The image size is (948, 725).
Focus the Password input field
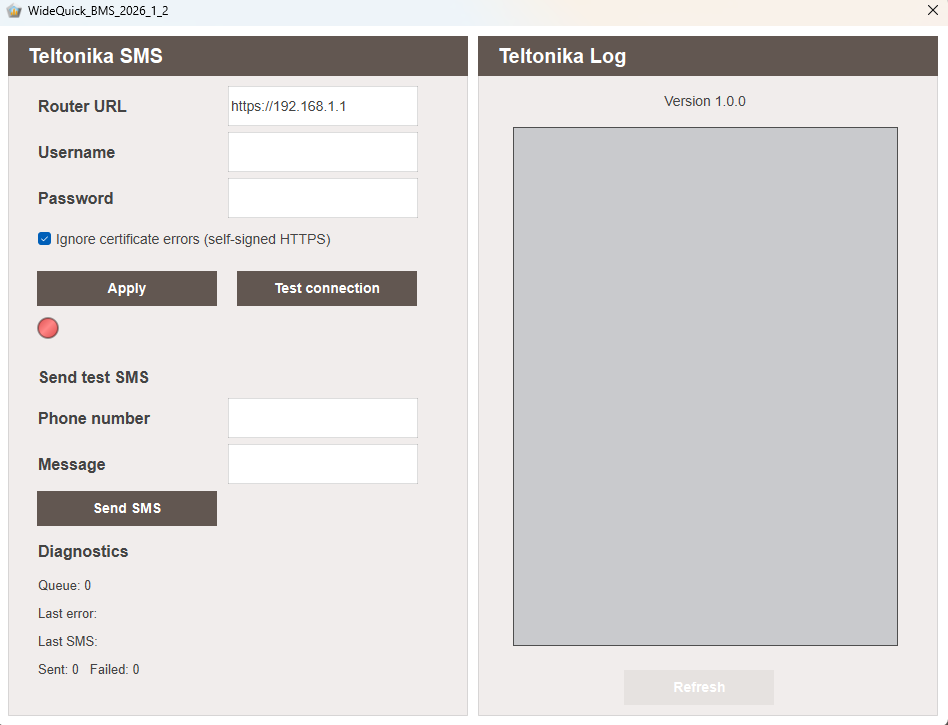click(323, 198)
